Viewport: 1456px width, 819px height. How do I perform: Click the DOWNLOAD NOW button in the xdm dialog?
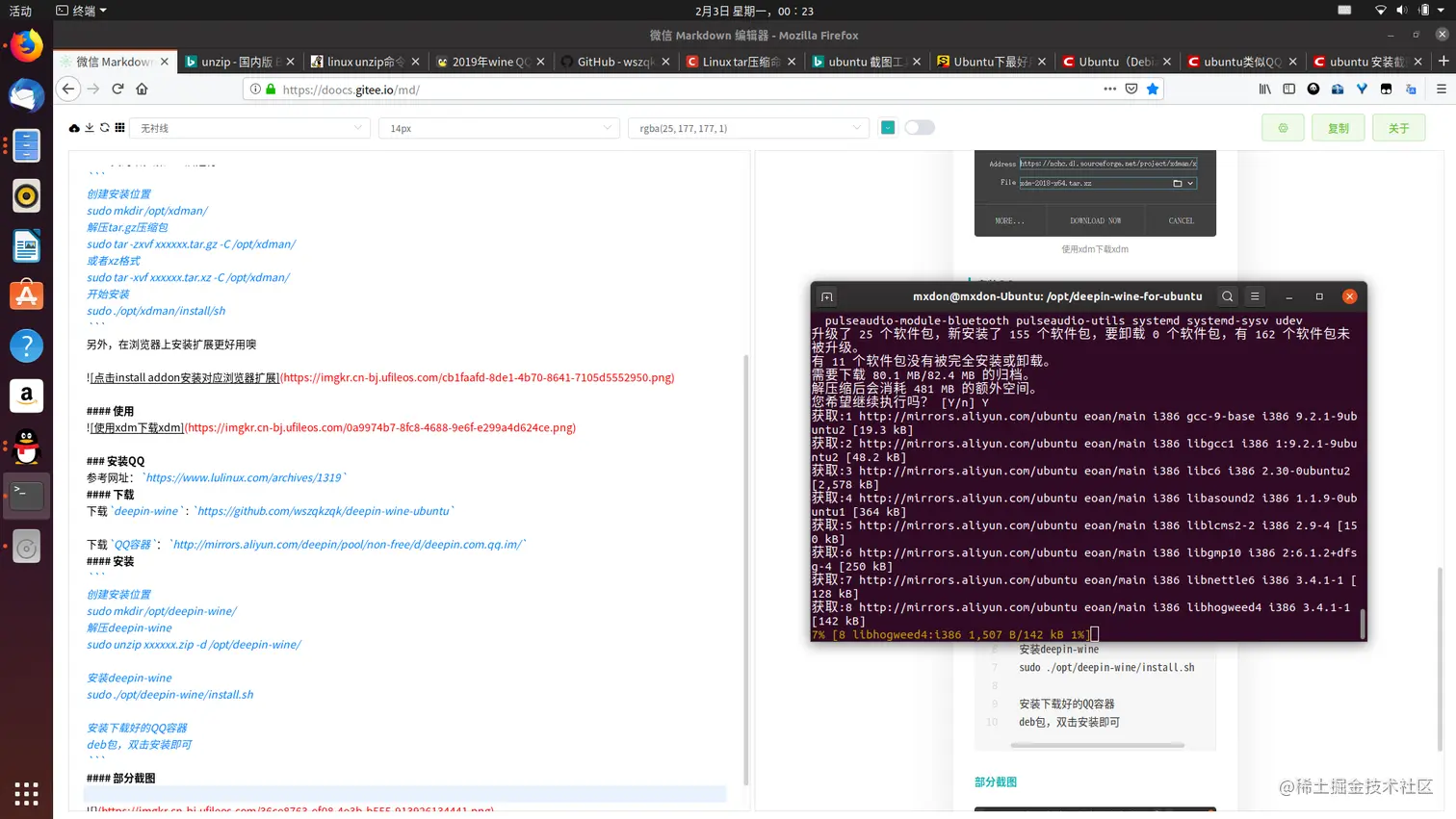click(x=1094, y=220)
